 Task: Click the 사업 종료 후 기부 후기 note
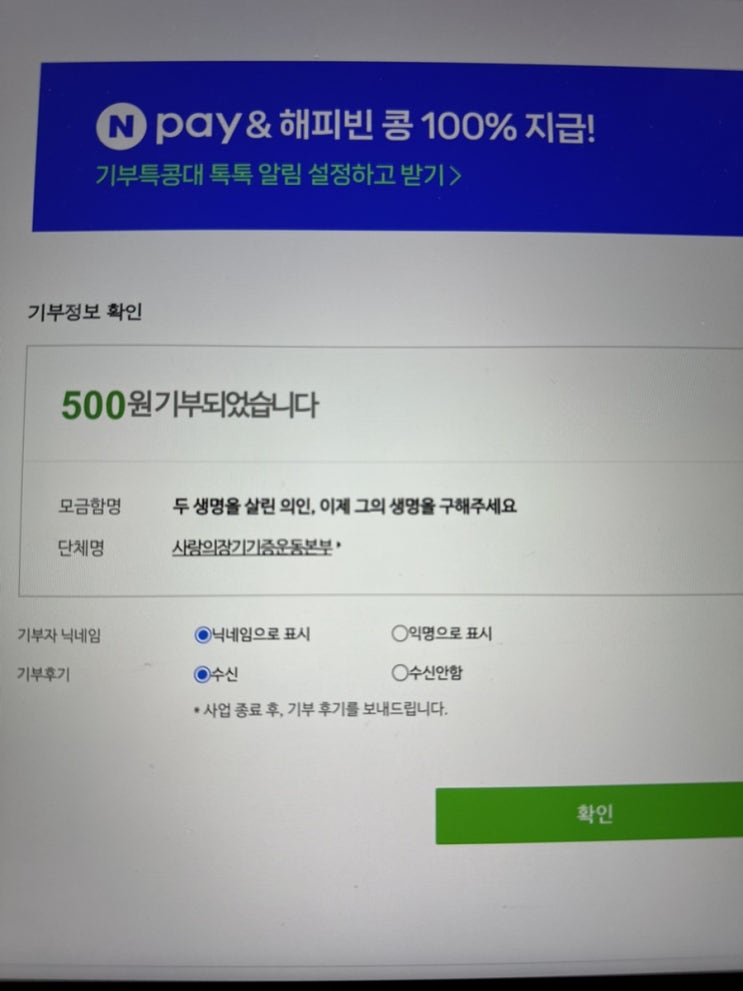pyautogui.click(x=320, y=709)
